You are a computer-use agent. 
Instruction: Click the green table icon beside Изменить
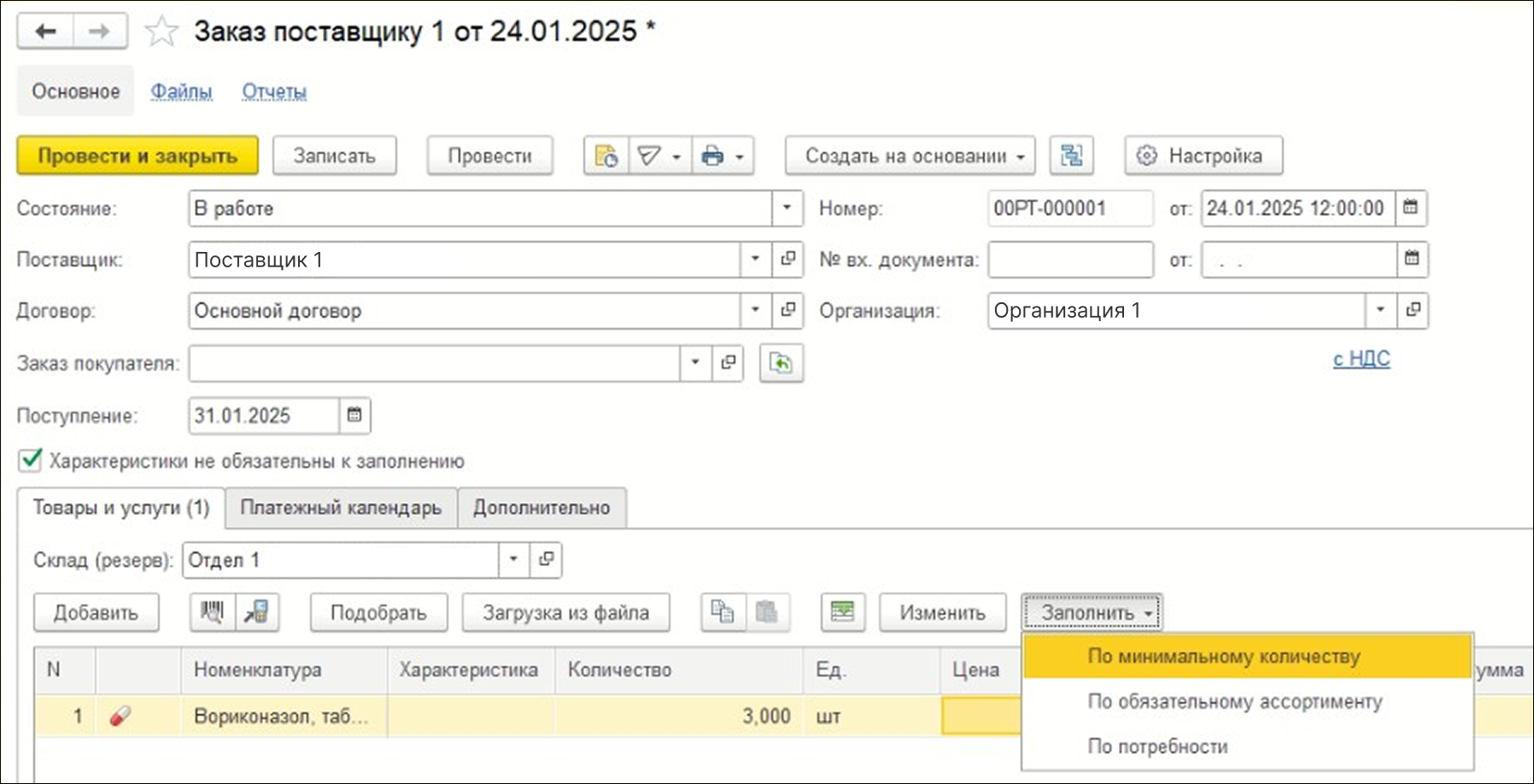pos(842,612)
